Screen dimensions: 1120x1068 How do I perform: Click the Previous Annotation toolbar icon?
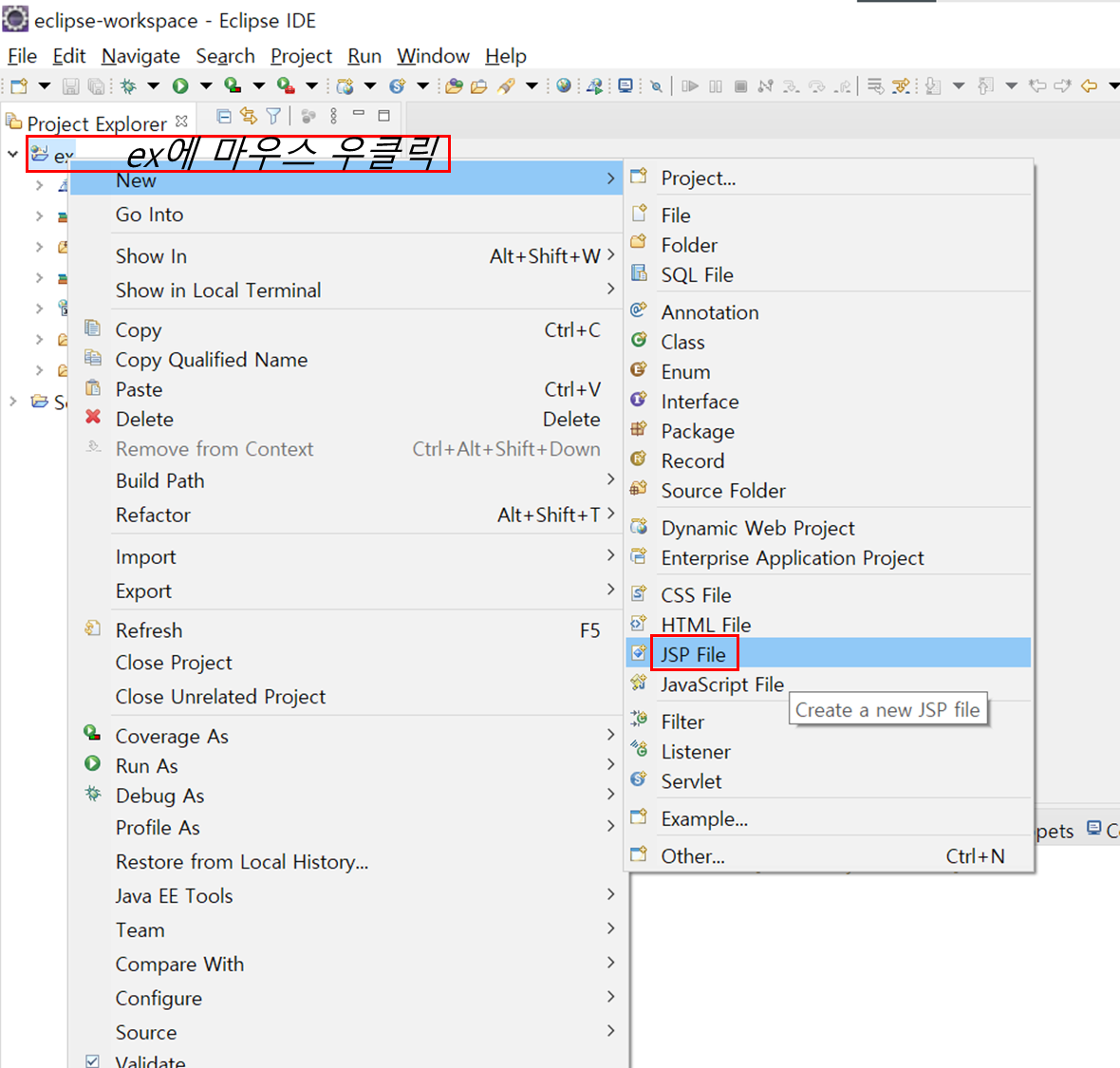click(986, 86)
